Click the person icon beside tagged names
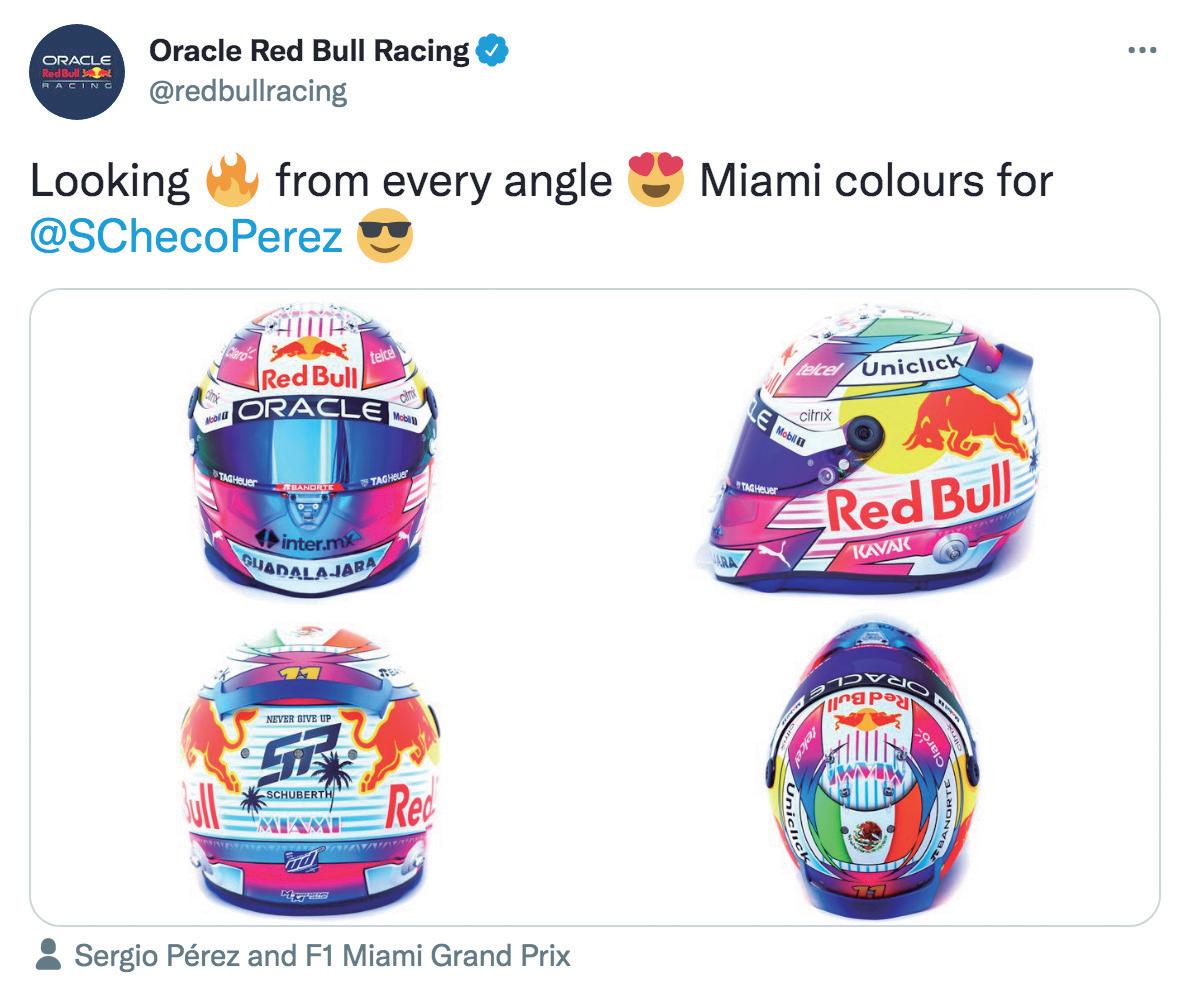1186x1004 pixels. 48,955
